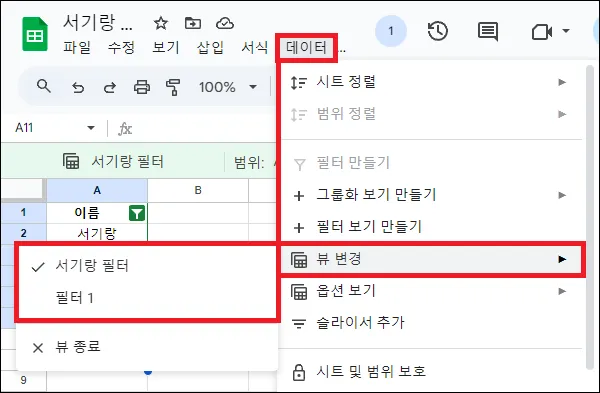The image size is (600, 393).
Task: Click the 데이터 menu scrollbar
Action: coord(589,217)
